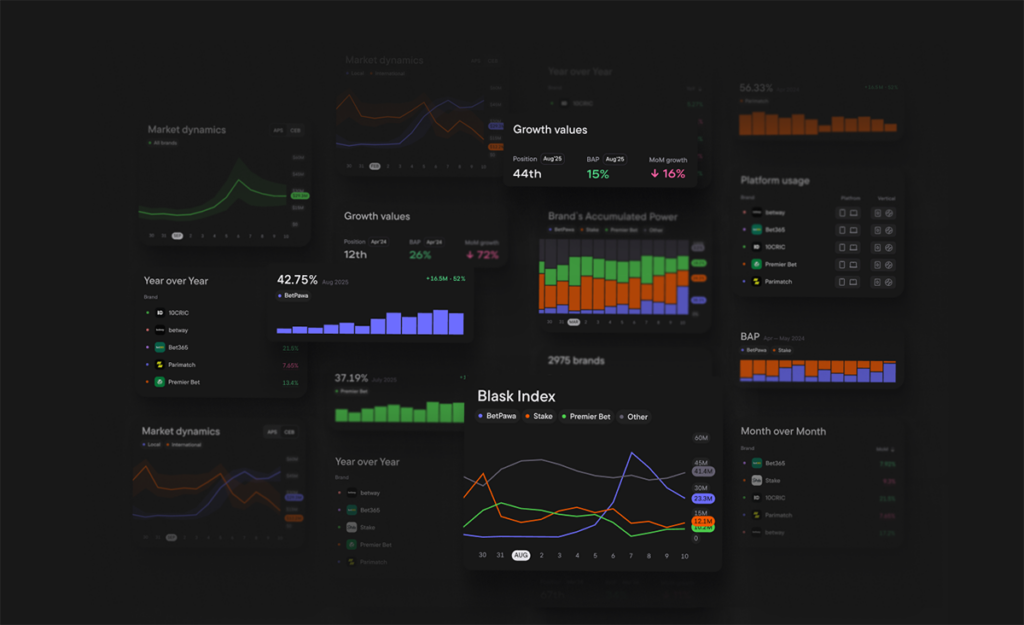This screenshot has width=1024, height=625.
Task: Toggle the Other series in Blask Index legend
Action: click(x=634, y=417)
